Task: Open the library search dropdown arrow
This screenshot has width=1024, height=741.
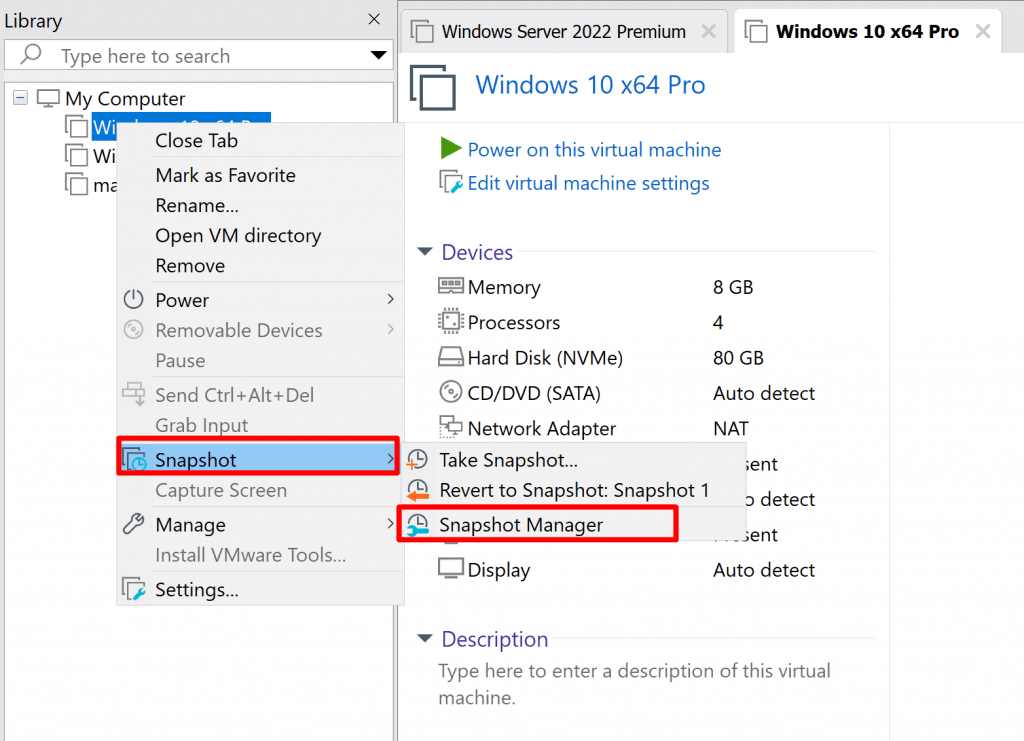Action: coord(378,55)
